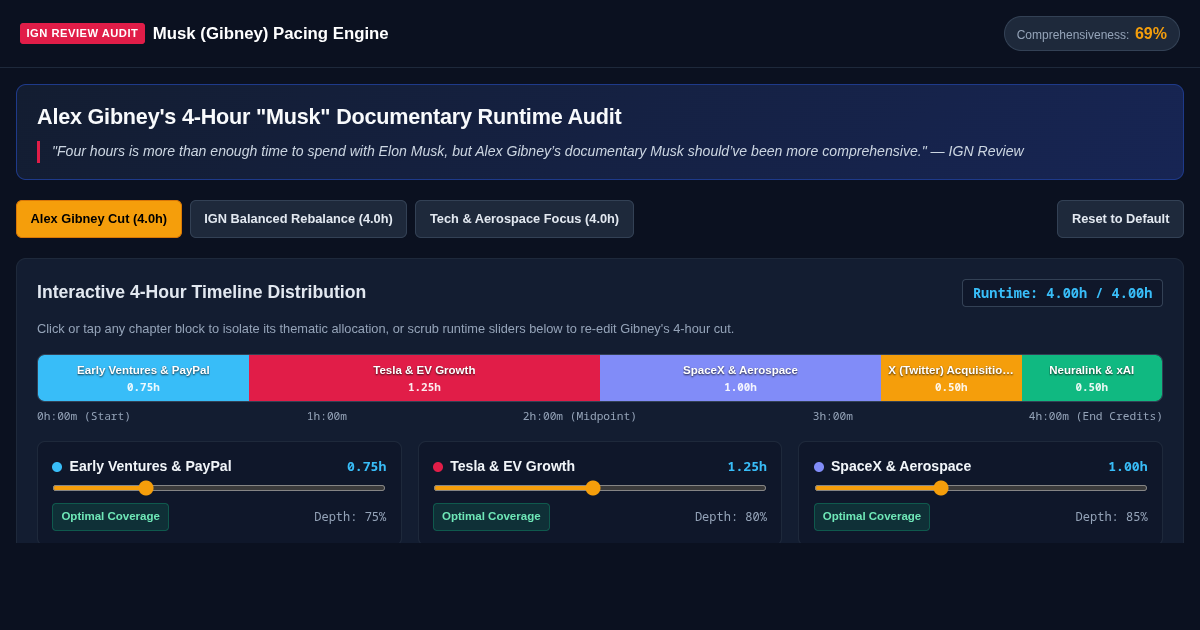Isolate the Neuralink & xAI timeline block

click(x=1092, y=378)
